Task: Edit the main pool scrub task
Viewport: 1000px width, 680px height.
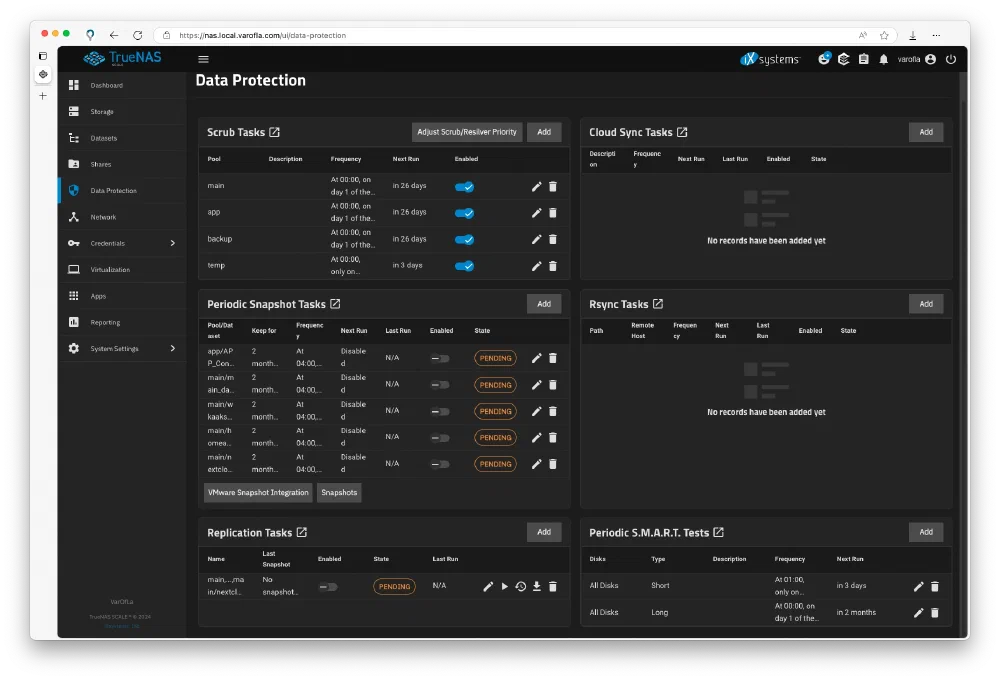Action: point(537,186)
